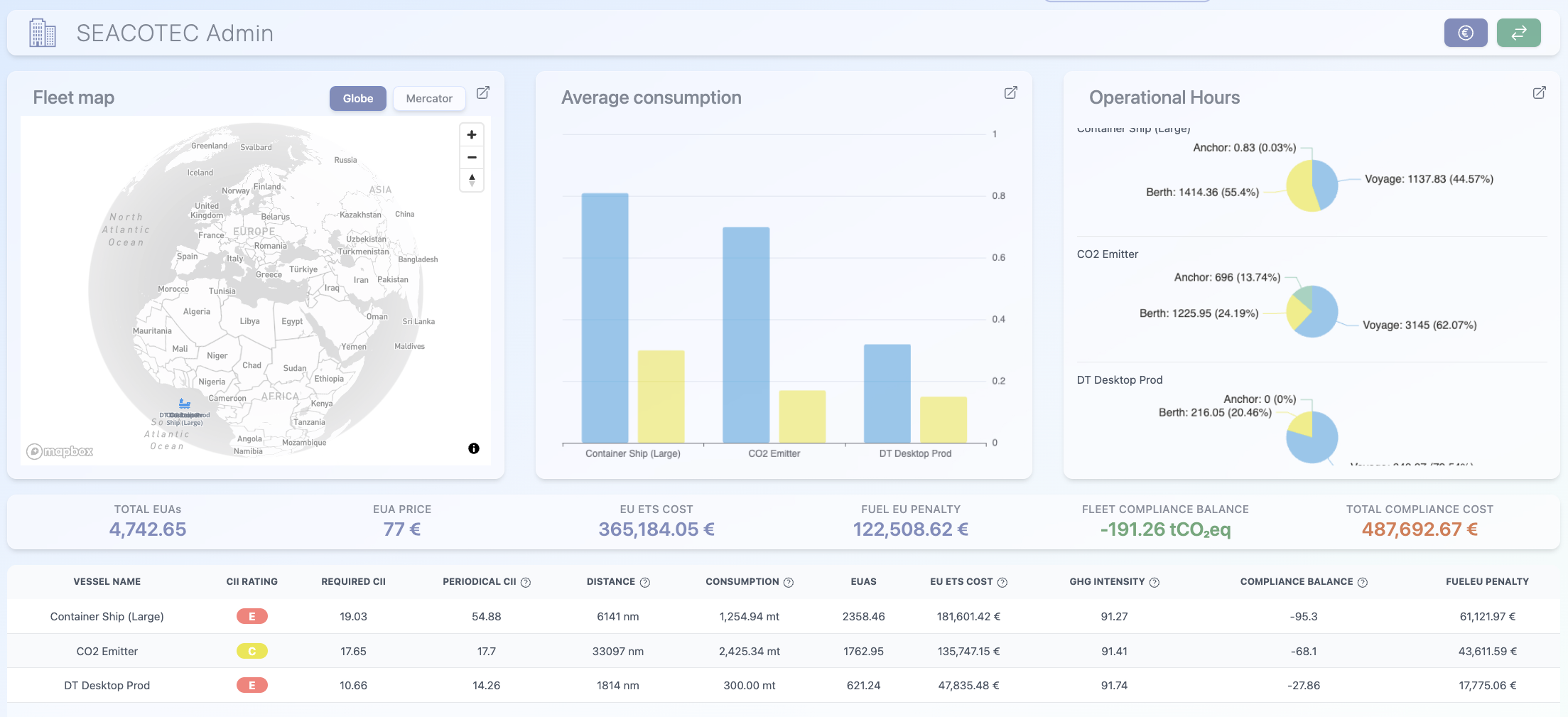The image size is (1568, 717).
Task: Click the Mapbox logo link
Action: [x=60, y=451]
